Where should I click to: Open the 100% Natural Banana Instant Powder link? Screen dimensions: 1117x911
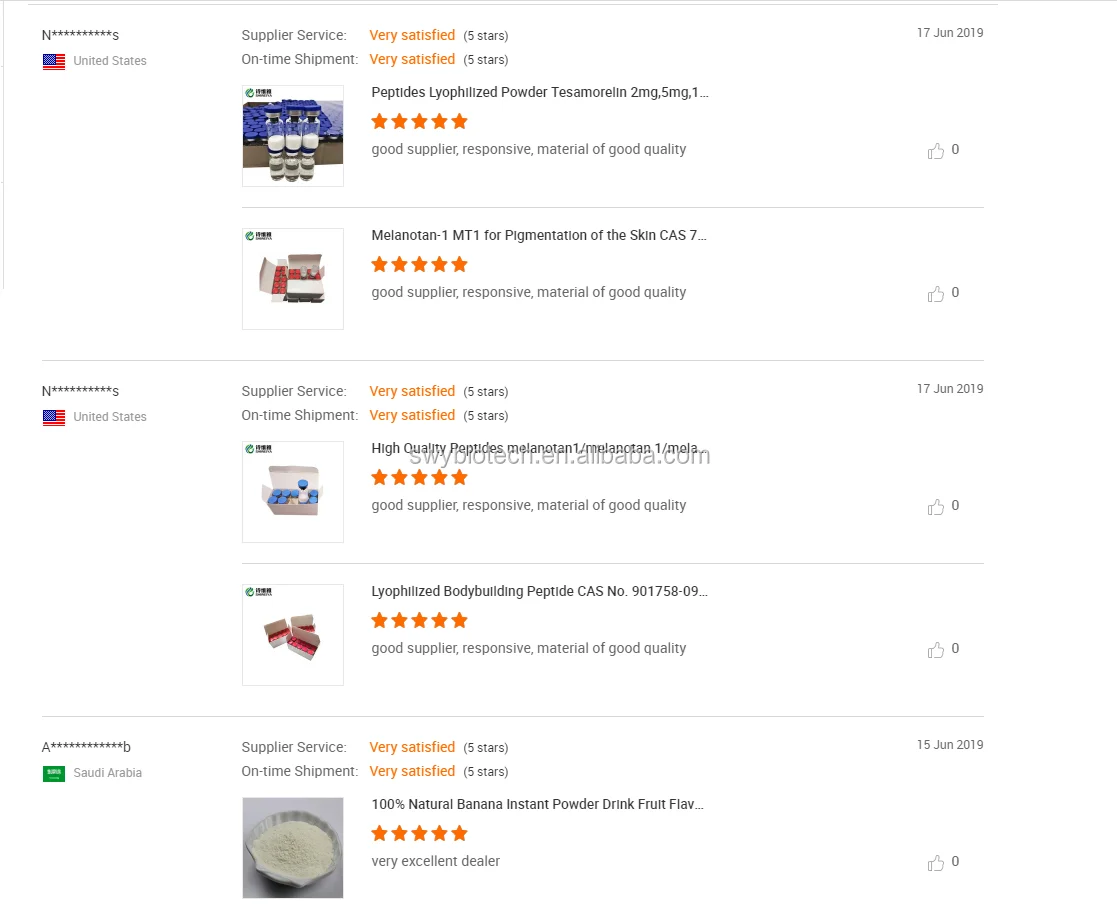[x=537, y=805]
